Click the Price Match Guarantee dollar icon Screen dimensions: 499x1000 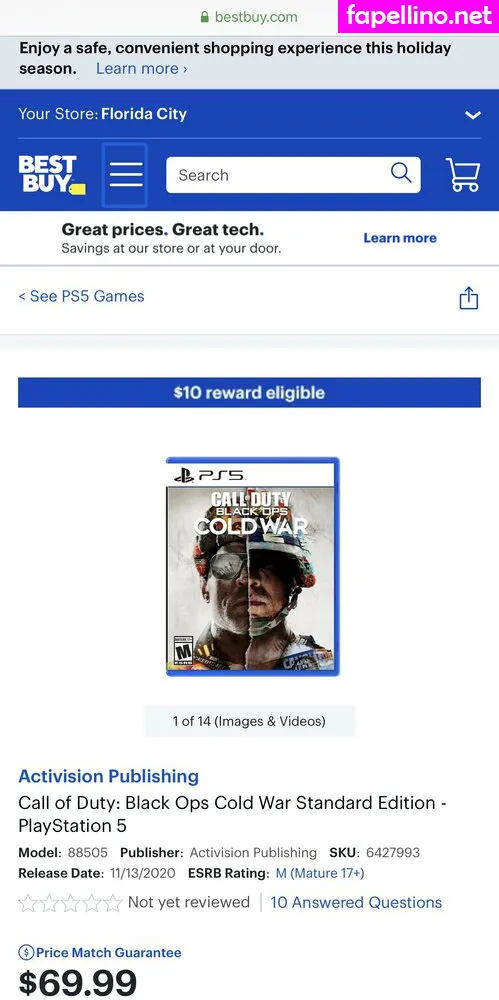coord(26,953)
